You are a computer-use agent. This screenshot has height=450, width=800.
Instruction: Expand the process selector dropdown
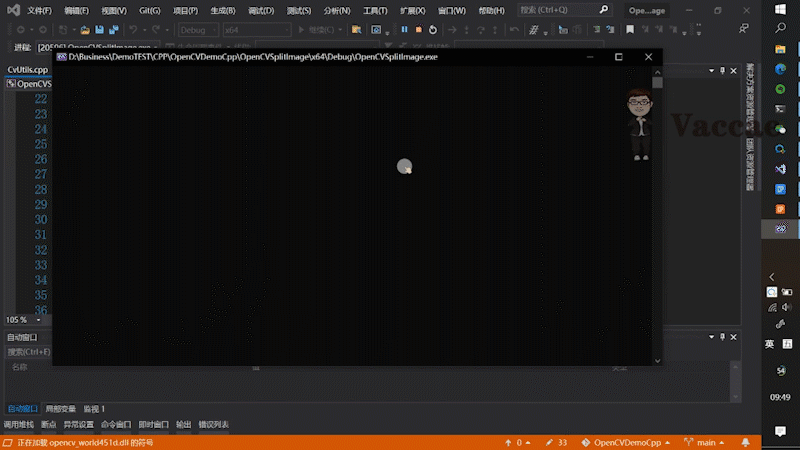coord(155,47)
